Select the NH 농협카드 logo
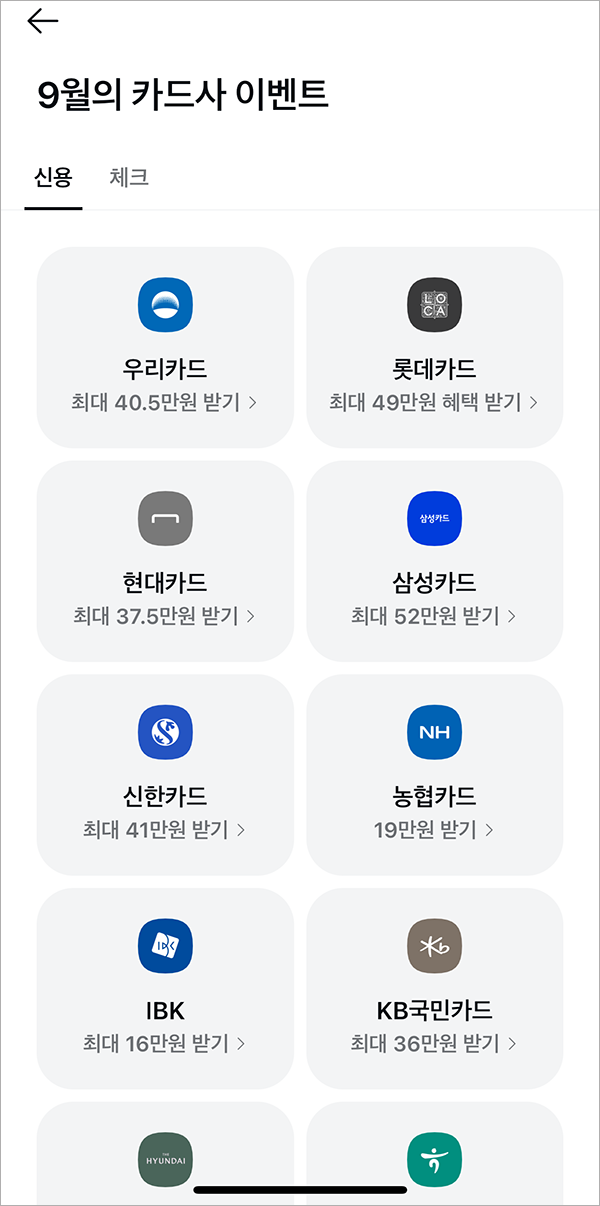 (x=435, y=731)
